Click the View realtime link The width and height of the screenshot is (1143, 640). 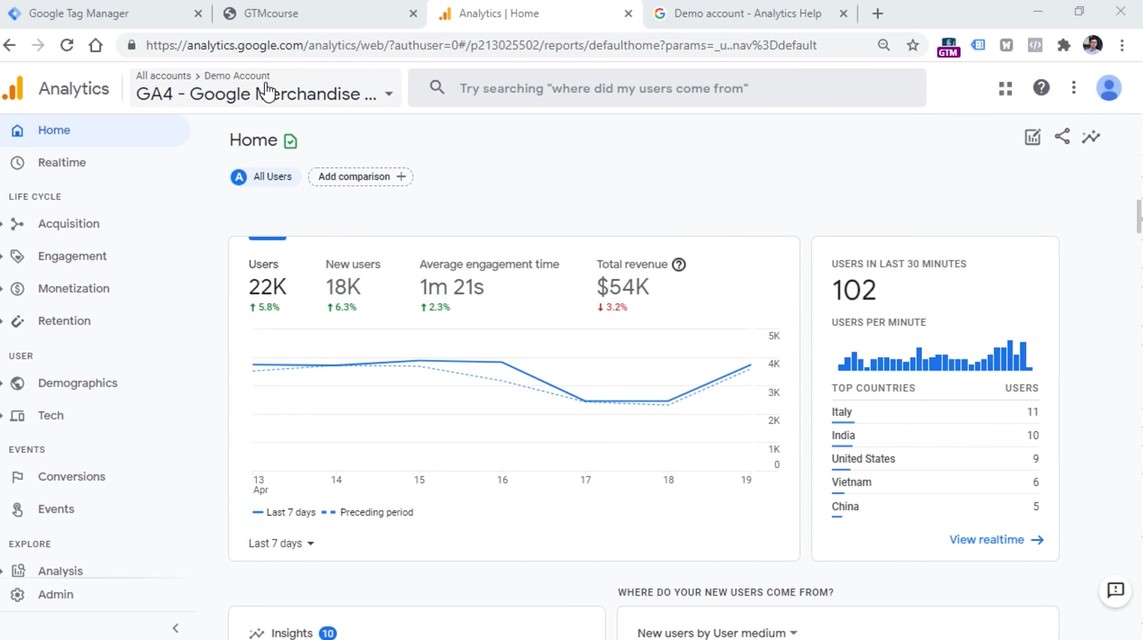click(996, 540)
